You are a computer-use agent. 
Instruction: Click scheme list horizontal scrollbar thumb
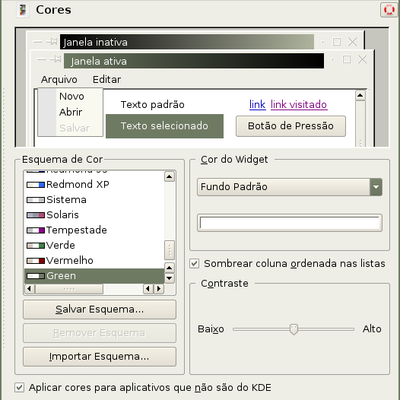click(69, 289)
